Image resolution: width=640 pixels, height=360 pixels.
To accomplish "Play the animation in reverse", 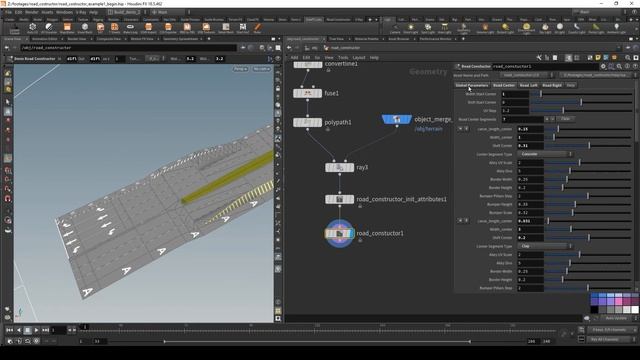I will click(x=18, y=330).
